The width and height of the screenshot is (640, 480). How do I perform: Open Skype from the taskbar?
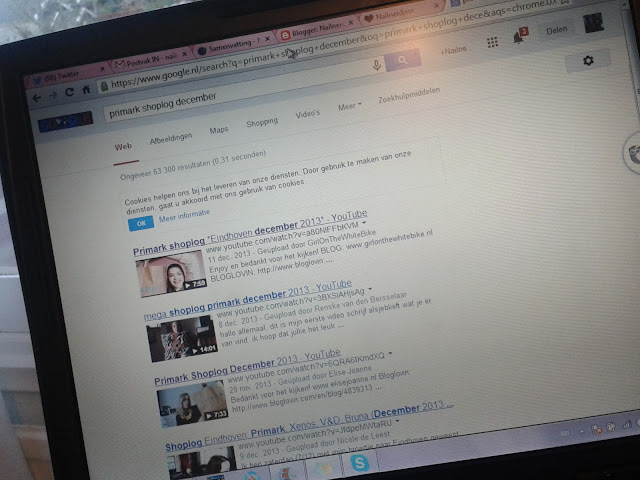click(x=360, y=463)
